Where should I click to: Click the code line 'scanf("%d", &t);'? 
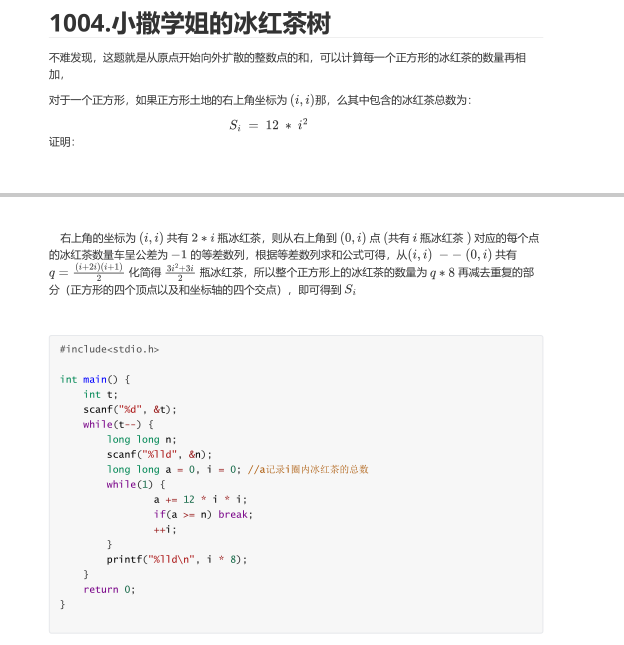point(130,410)
